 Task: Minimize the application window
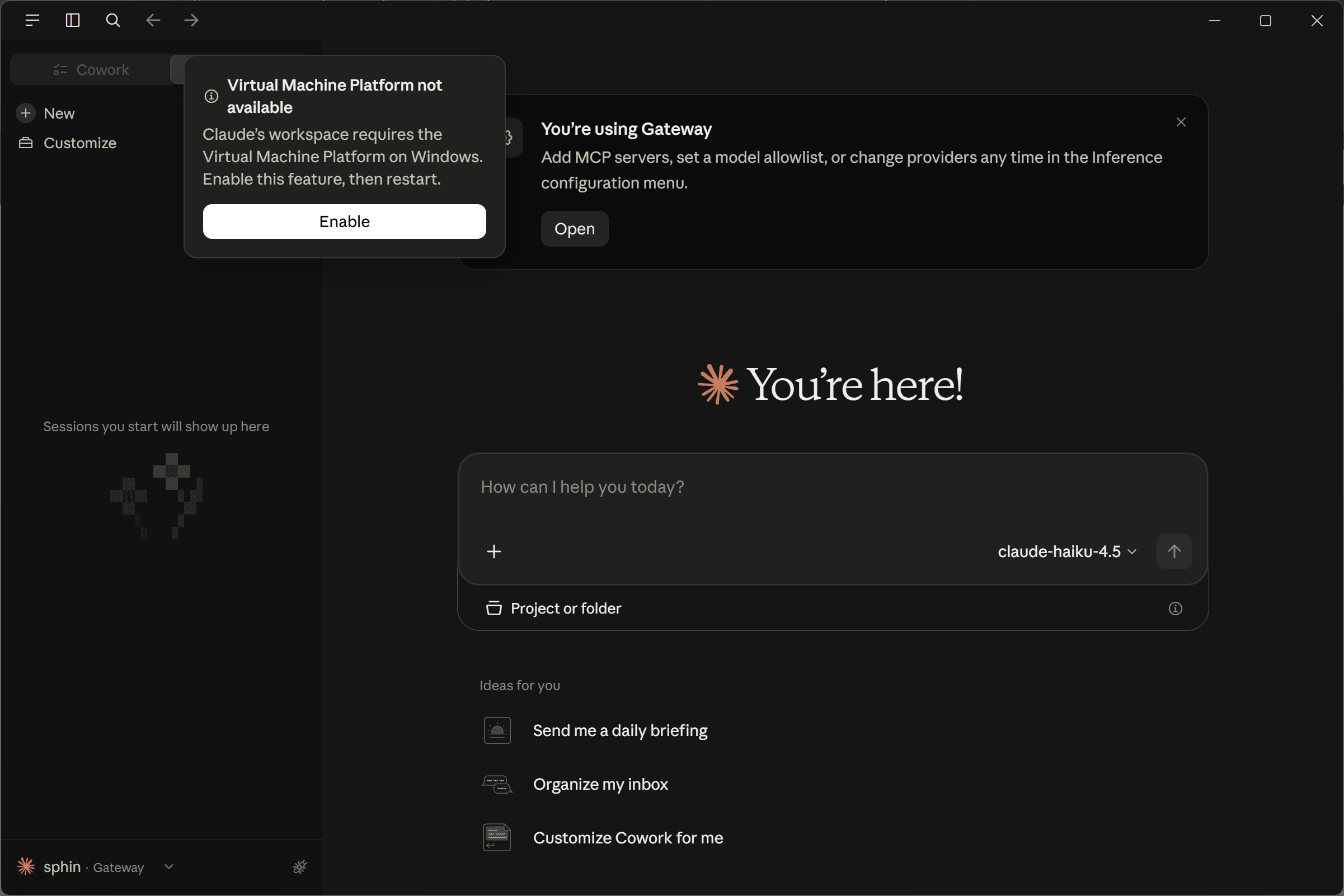click(1215, 21)
